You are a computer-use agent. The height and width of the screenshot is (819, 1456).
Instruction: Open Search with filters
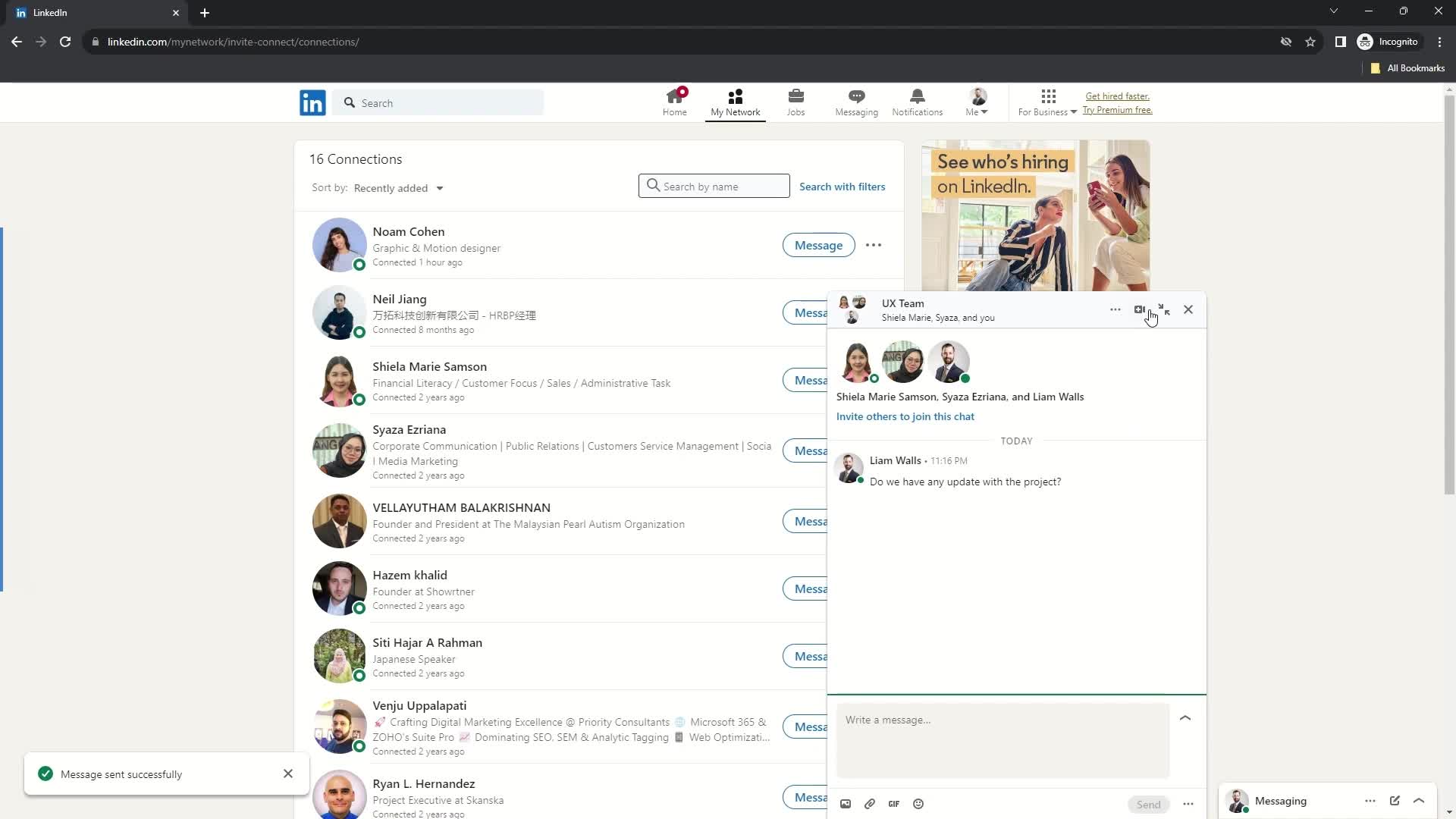pyautogui.click(x=842, y=187)
